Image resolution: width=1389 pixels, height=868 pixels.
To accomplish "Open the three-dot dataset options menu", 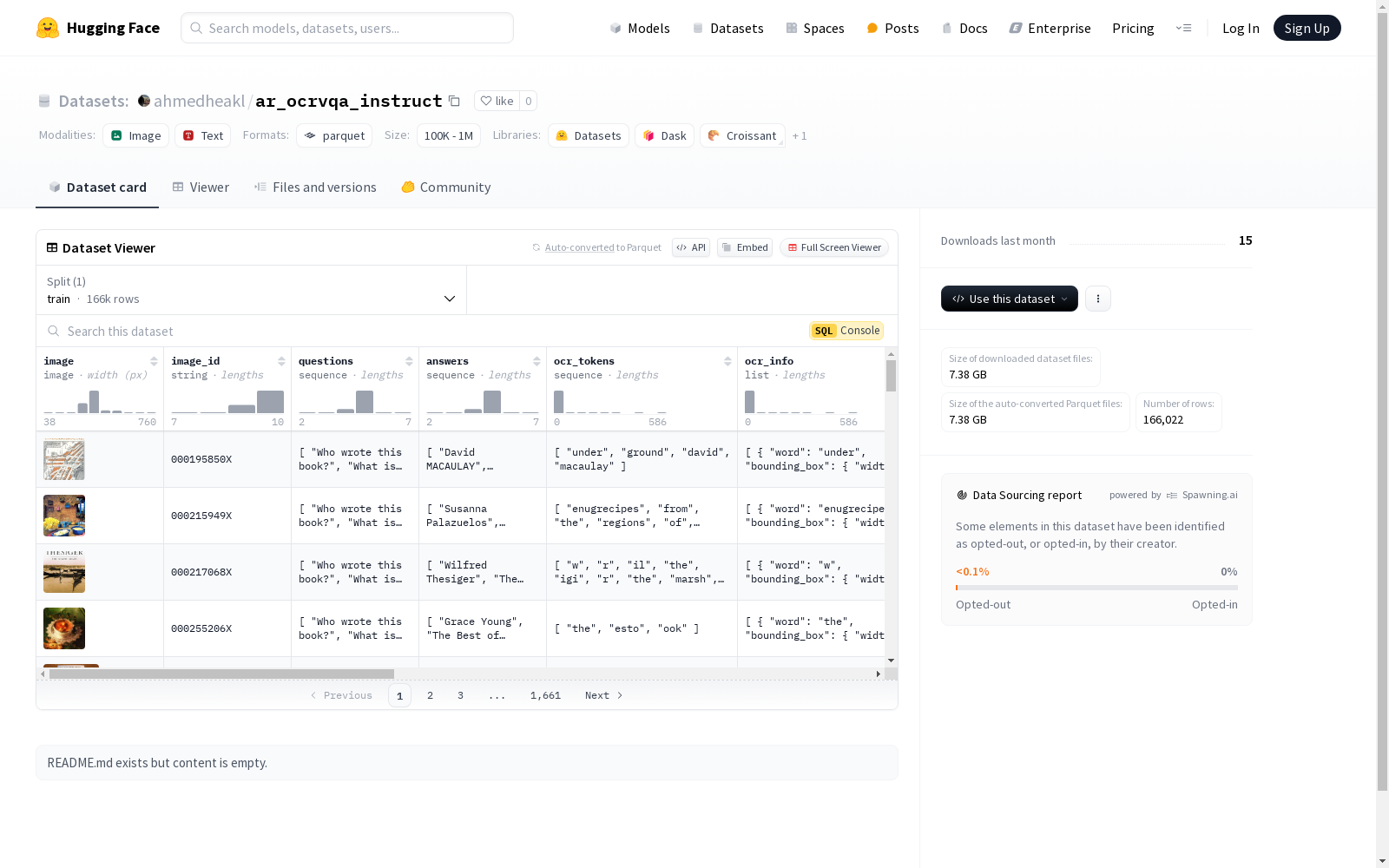I will pyautogui.click(x=1098, y=299).
